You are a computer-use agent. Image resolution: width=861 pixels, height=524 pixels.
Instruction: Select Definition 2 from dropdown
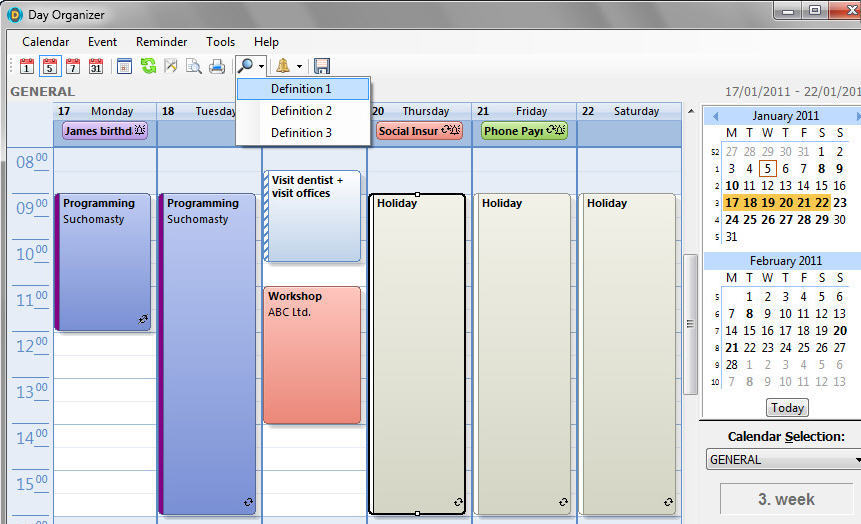(x=303, y=111)
